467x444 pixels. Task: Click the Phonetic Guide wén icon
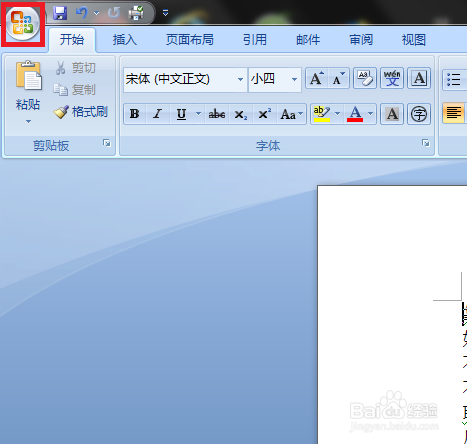pos(392,79)
